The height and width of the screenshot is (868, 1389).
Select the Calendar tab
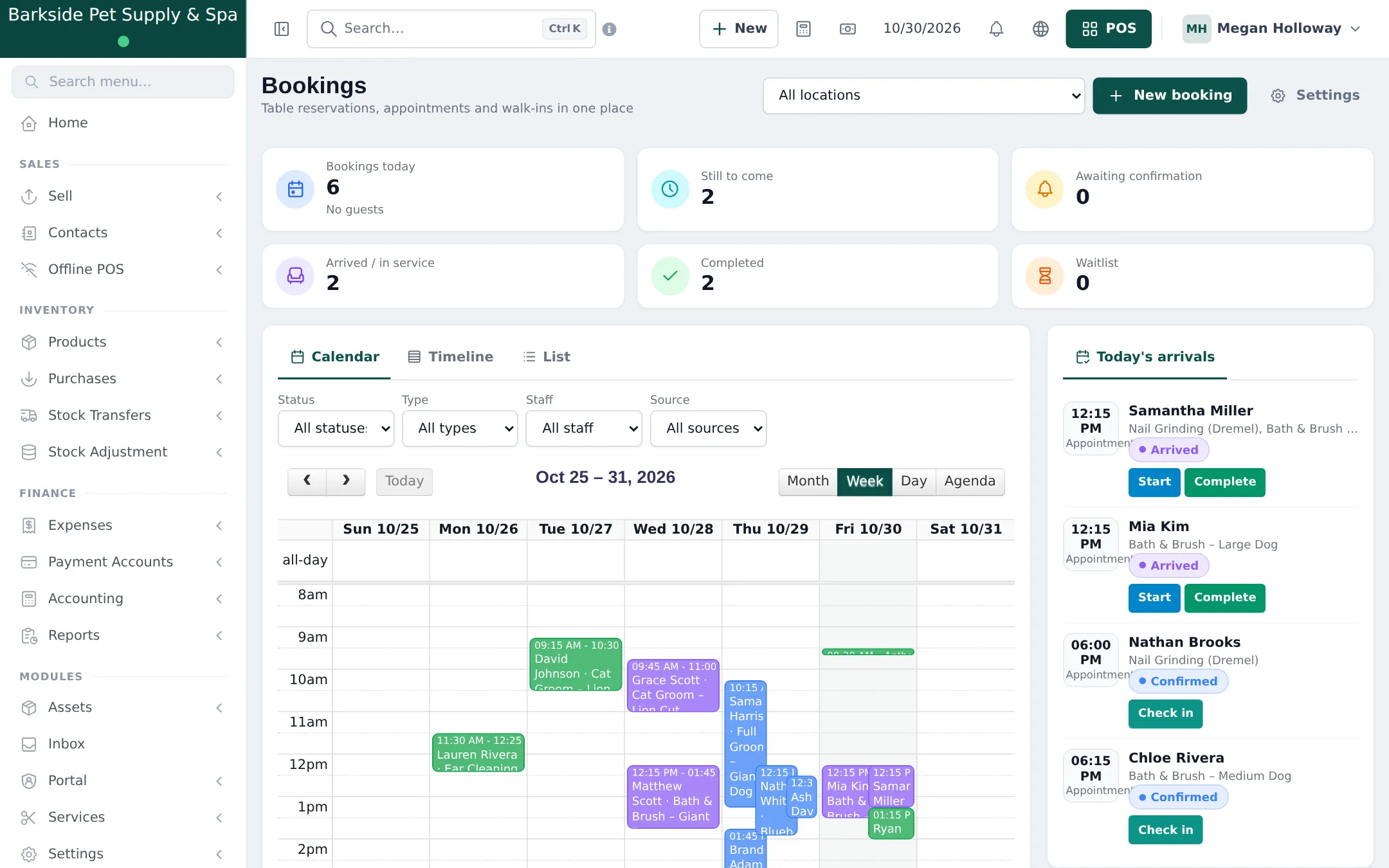(x=335, y=357)
